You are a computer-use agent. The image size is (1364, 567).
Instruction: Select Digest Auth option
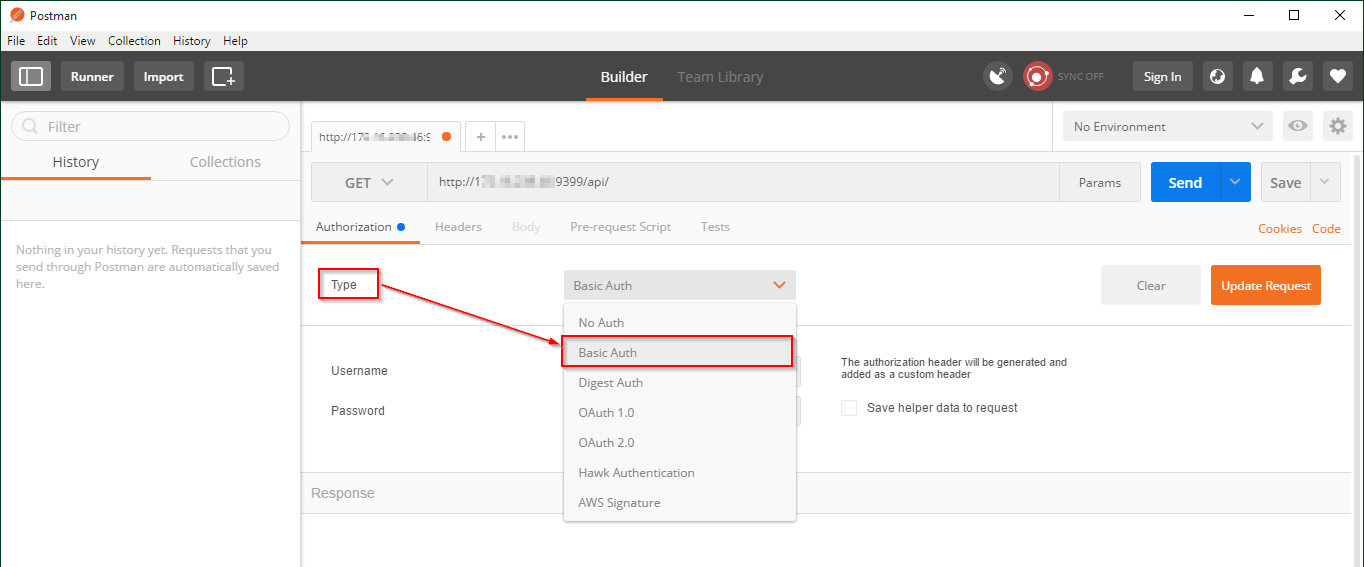680,382
